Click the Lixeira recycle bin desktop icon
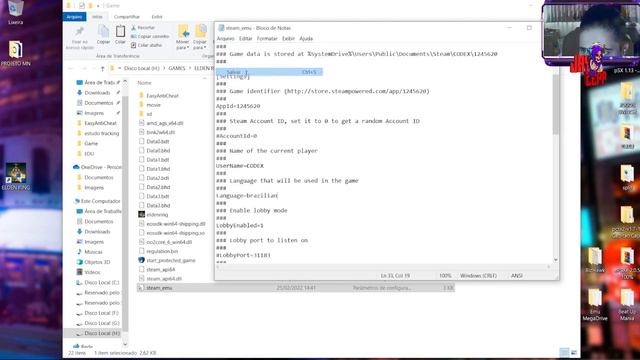 (x=16, y=12)
